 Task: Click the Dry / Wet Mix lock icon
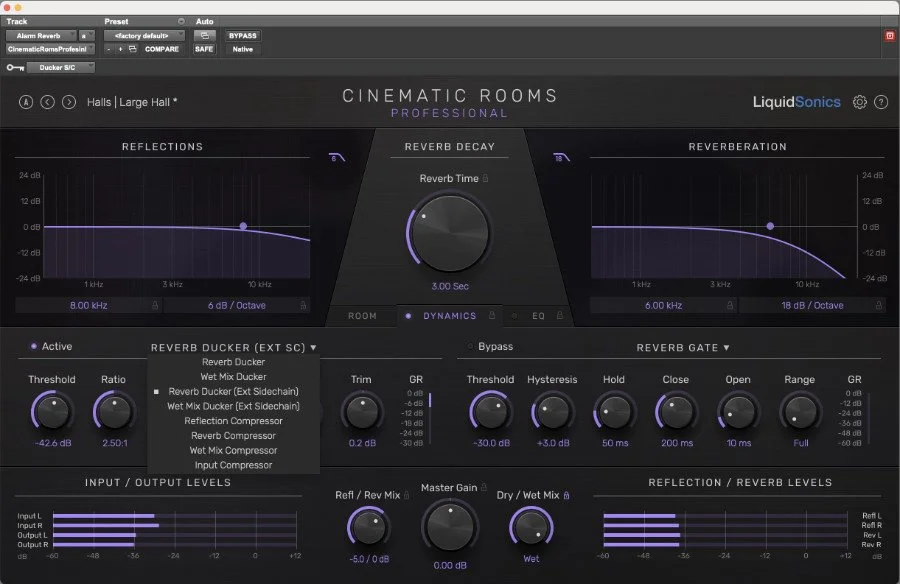(x=567, y=495)
